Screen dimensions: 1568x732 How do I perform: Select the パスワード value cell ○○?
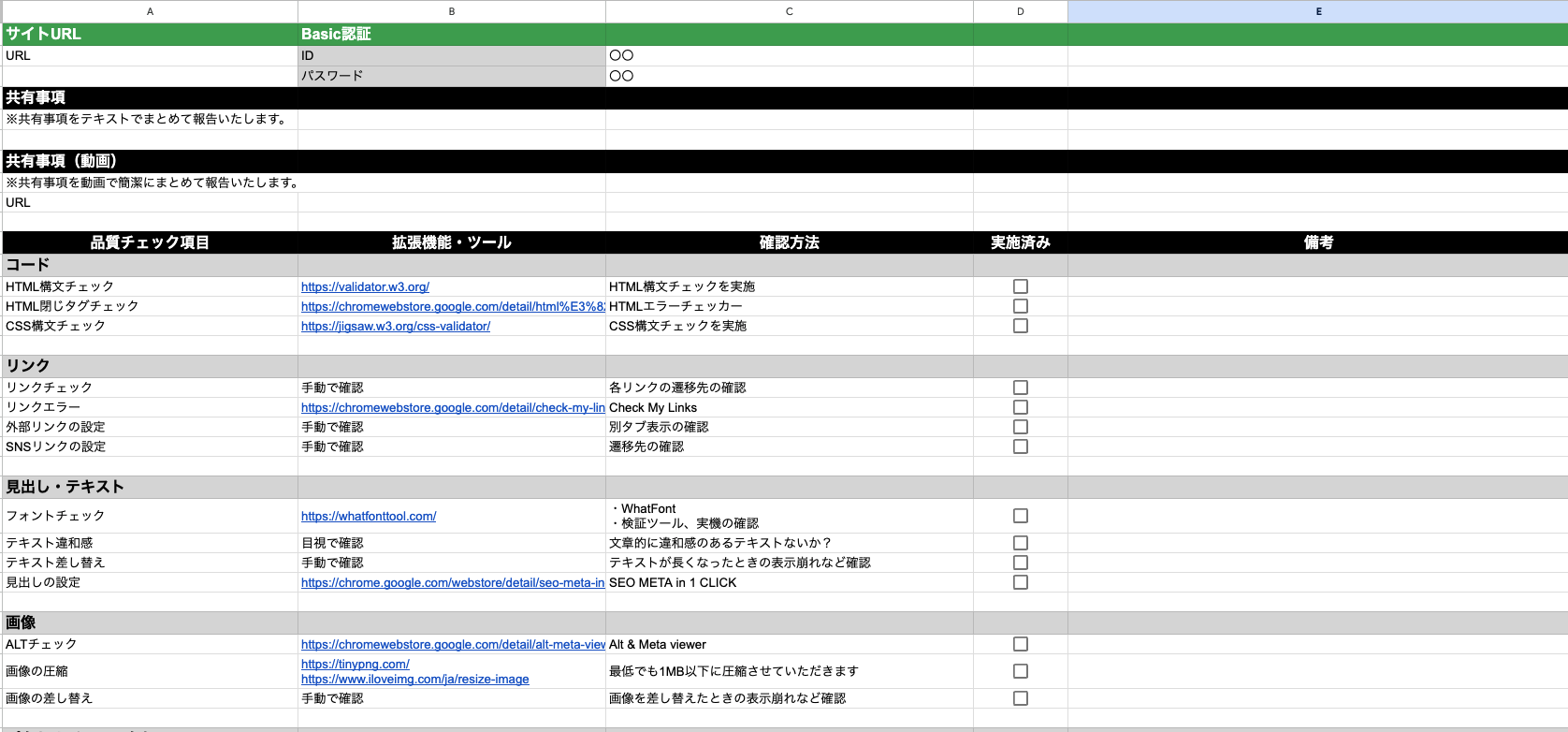tap(790, 76)
